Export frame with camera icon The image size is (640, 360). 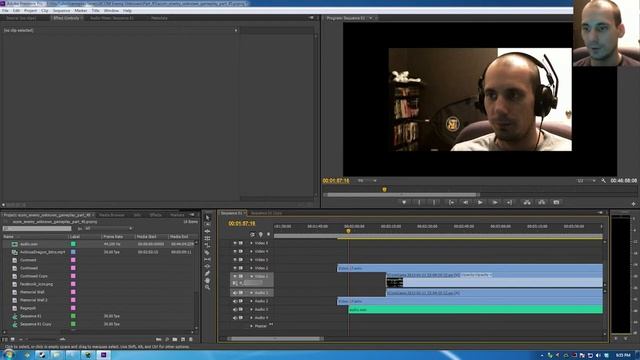click(x=556, y=202)
